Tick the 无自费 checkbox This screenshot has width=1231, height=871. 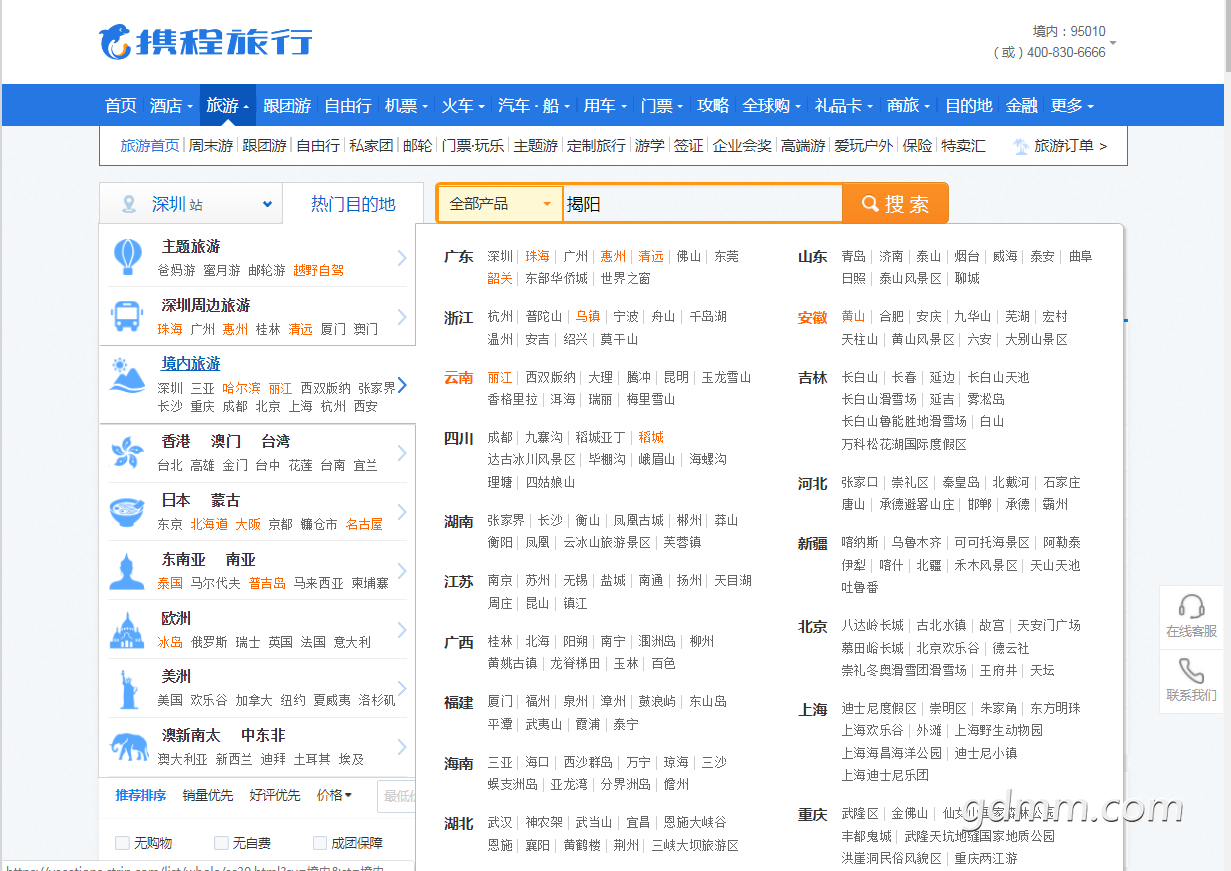[x=221, y=843]
